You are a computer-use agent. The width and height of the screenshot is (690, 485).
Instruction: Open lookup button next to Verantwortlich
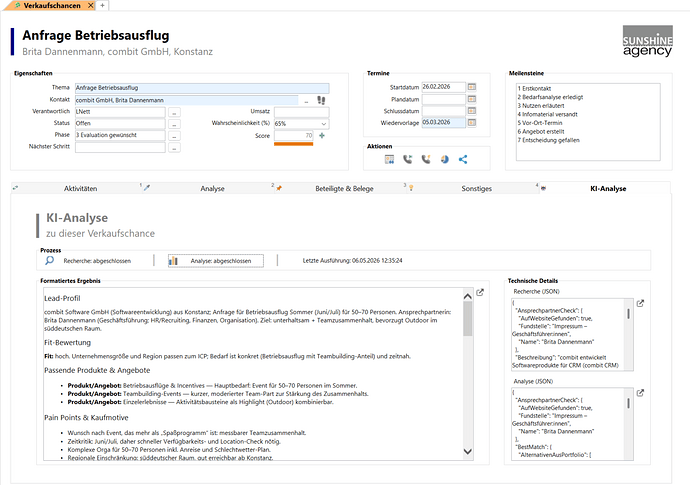(x=174, y=112)
